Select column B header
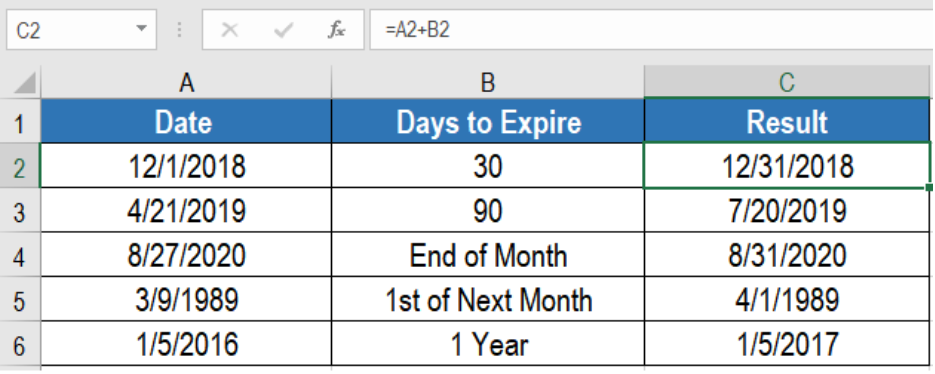This screenshot has width=935, height=374. click(x=488, y=83)
